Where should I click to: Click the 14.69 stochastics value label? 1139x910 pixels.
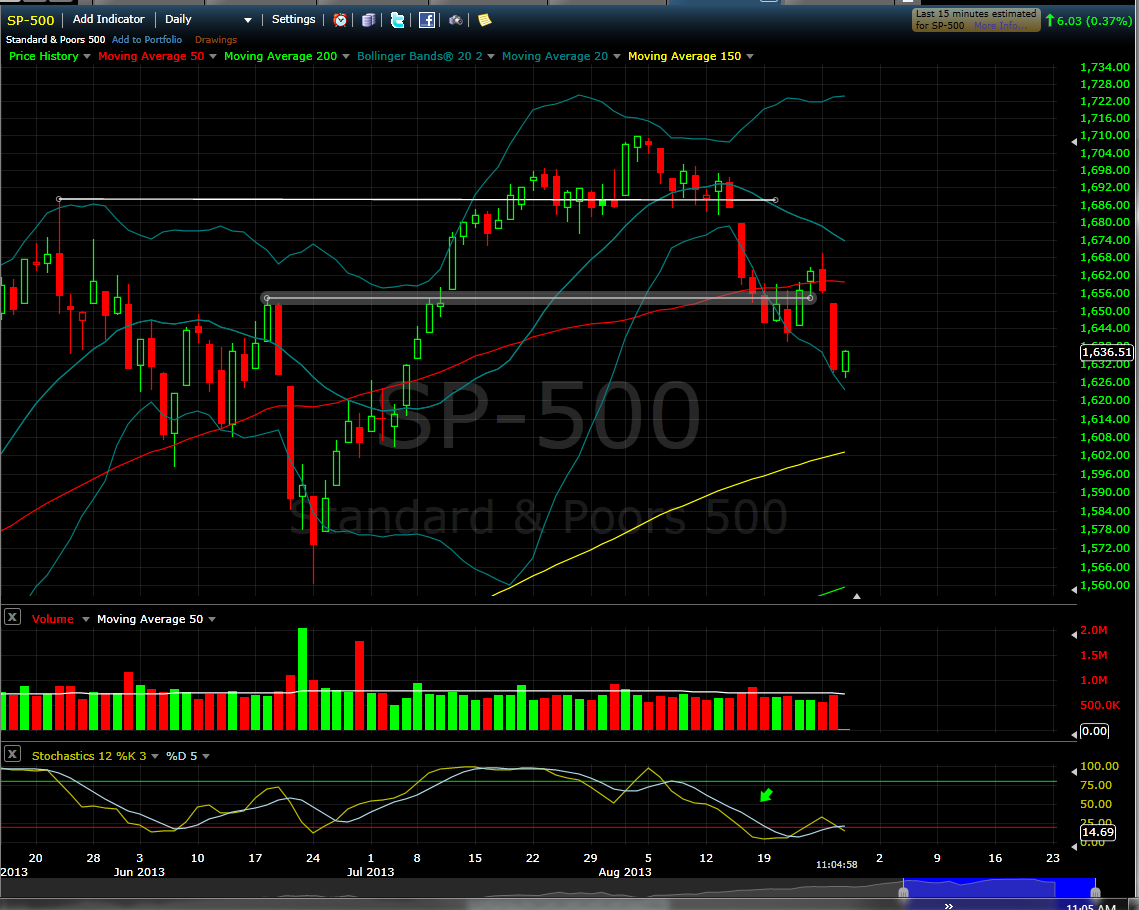coord(1098,832)
